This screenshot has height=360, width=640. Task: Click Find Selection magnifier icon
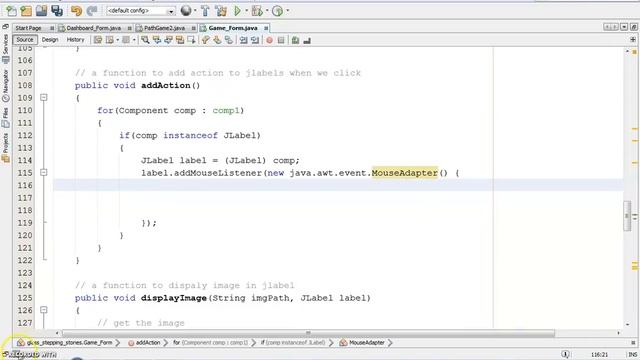click(x=145, y=40)
